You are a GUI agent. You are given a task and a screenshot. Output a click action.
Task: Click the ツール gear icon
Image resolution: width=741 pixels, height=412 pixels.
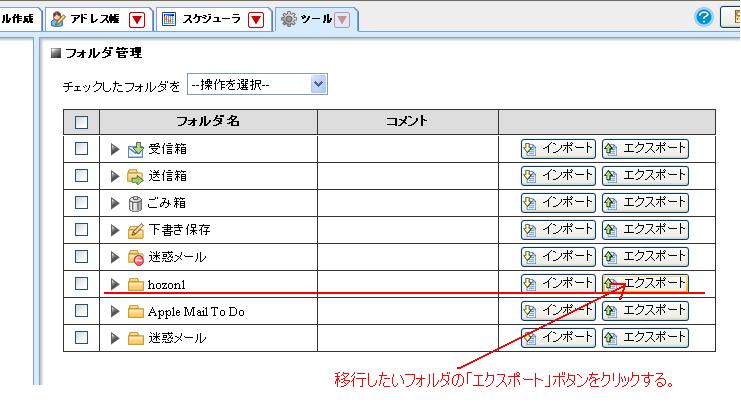coord(288,19)
